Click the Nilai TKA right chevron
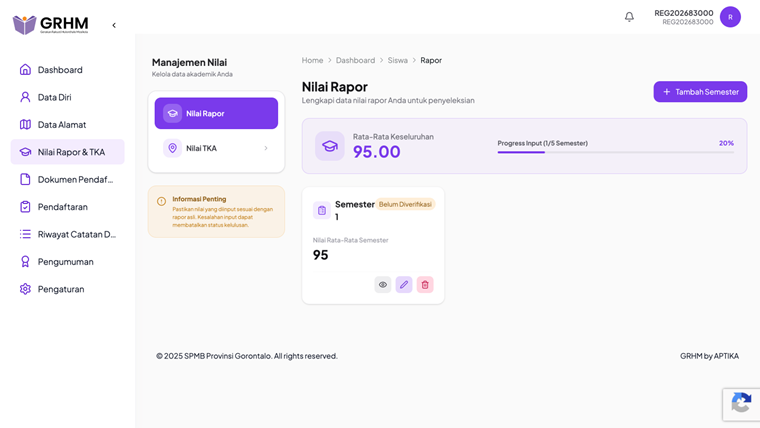The width and height of the screenshot is (760, 428). point(266,148)
